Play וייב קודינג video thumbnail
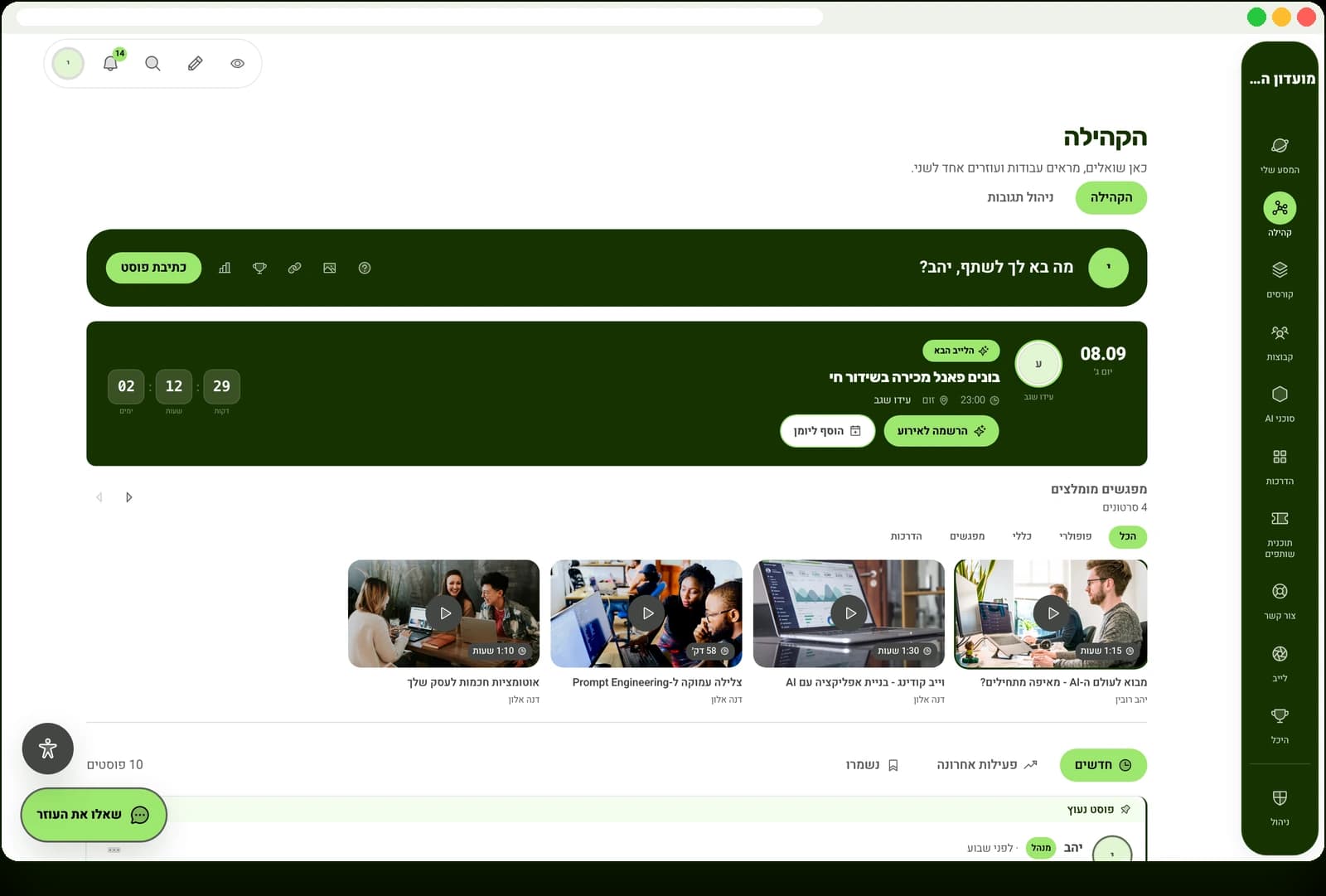 (x=849, y=613)
